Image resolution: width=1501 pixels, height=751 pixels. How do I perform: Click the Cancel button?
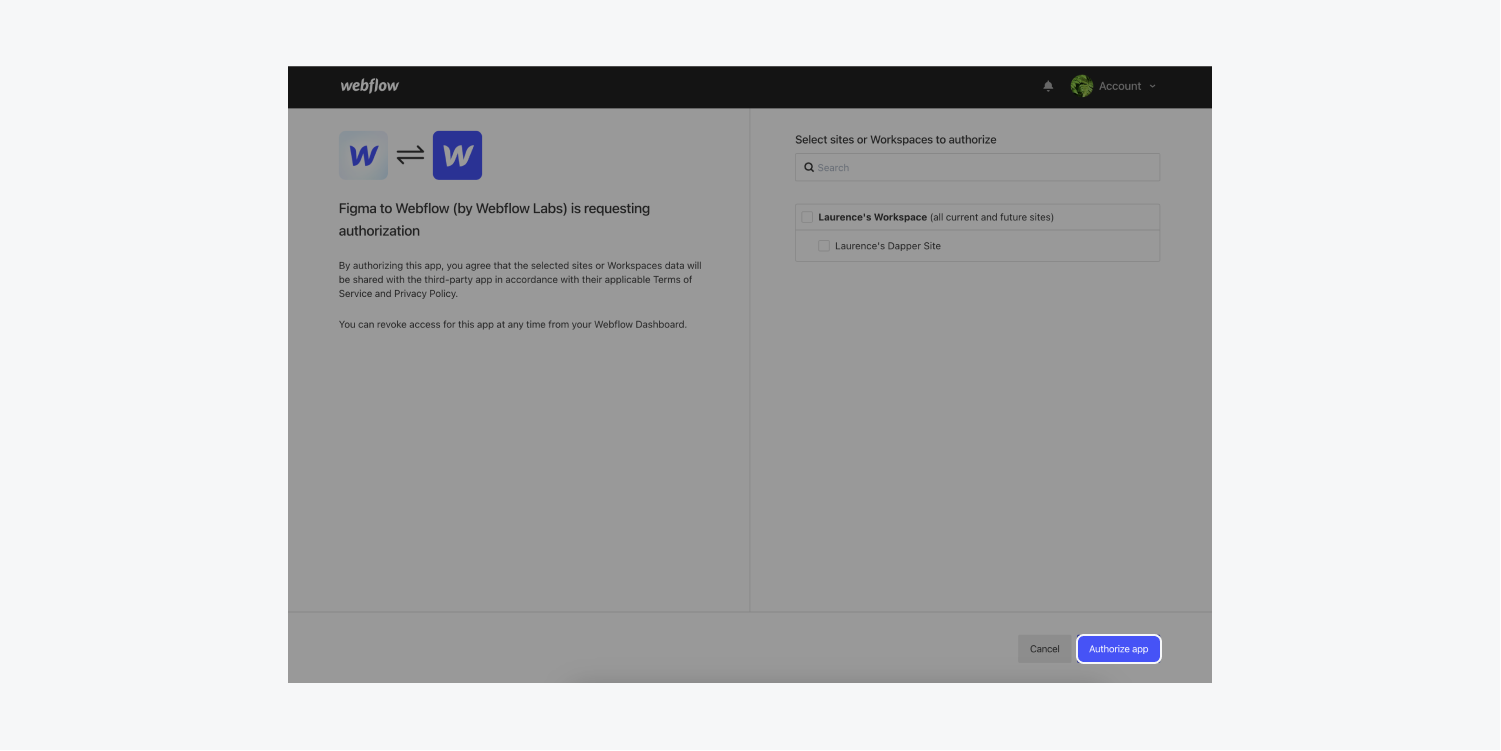1044,649
